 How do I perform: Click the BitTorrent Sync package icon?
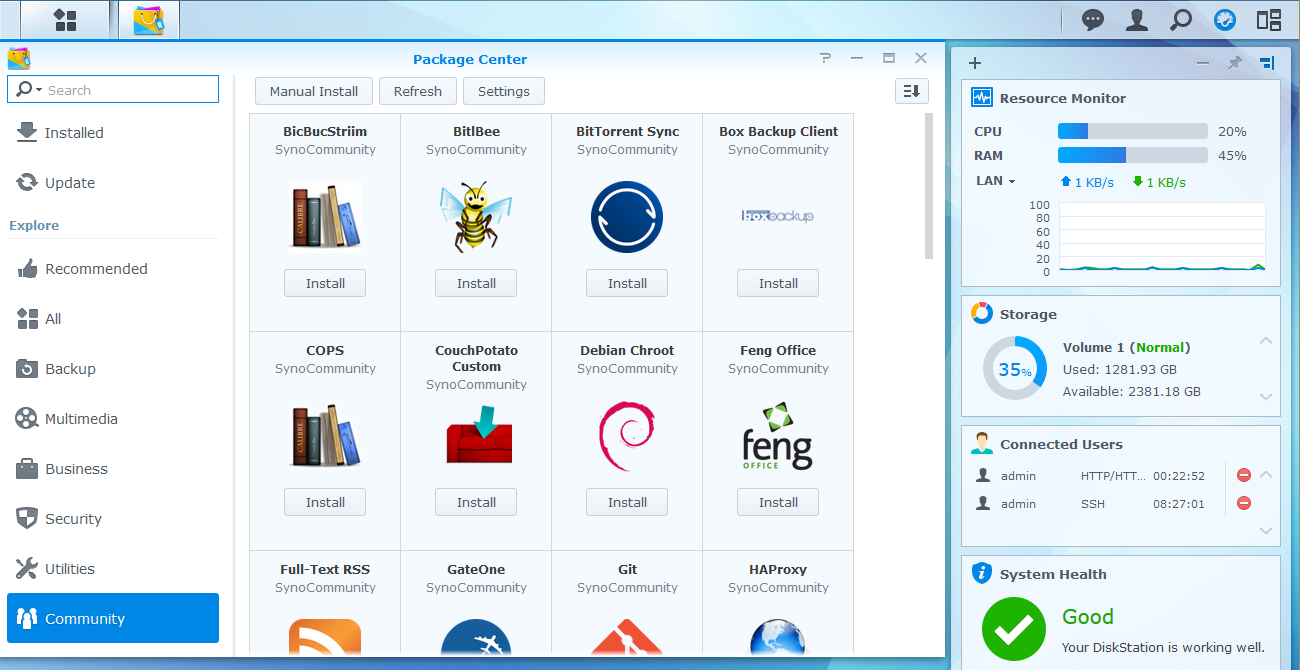(627, 217)
